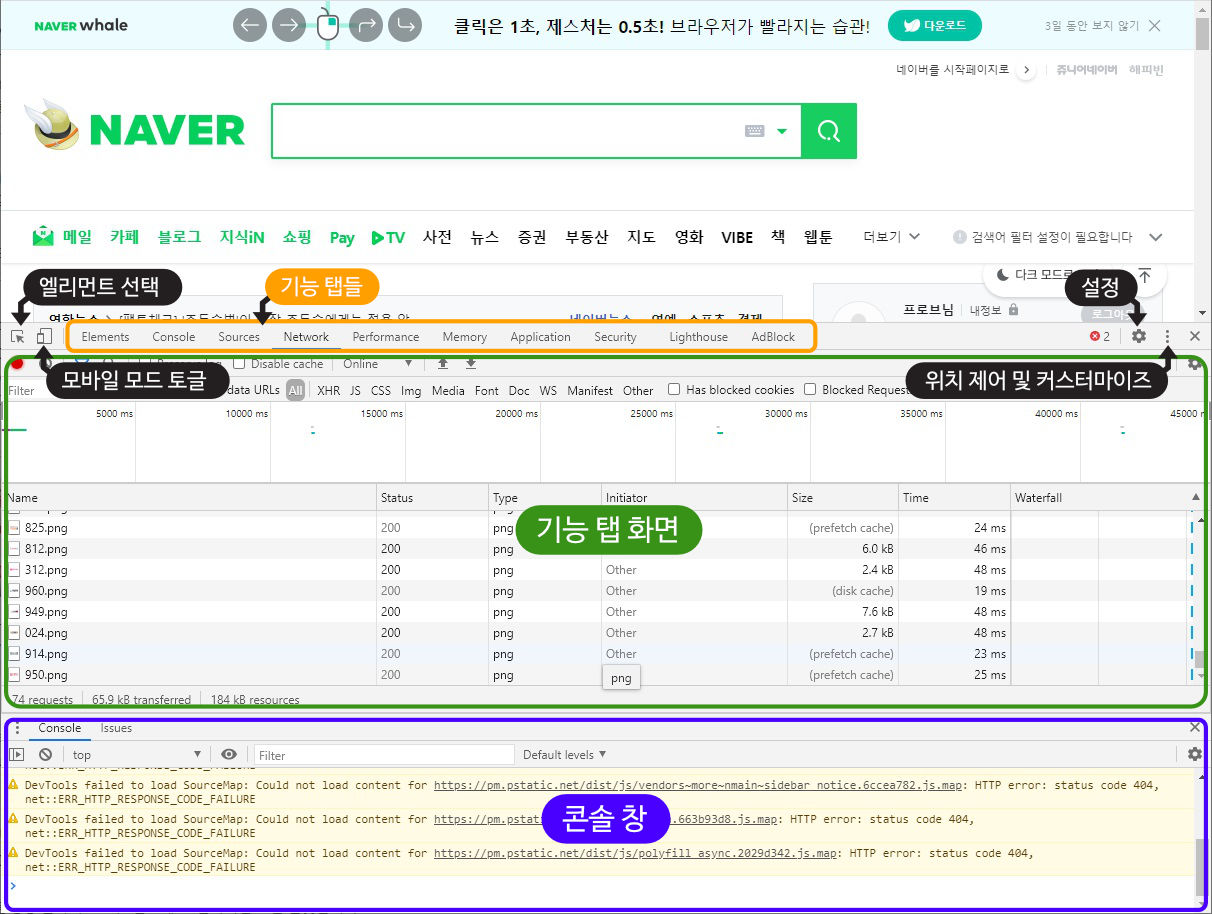Click the import HAR upload arrow icon
1212x914 pixels.
click(x=443, y=364)
